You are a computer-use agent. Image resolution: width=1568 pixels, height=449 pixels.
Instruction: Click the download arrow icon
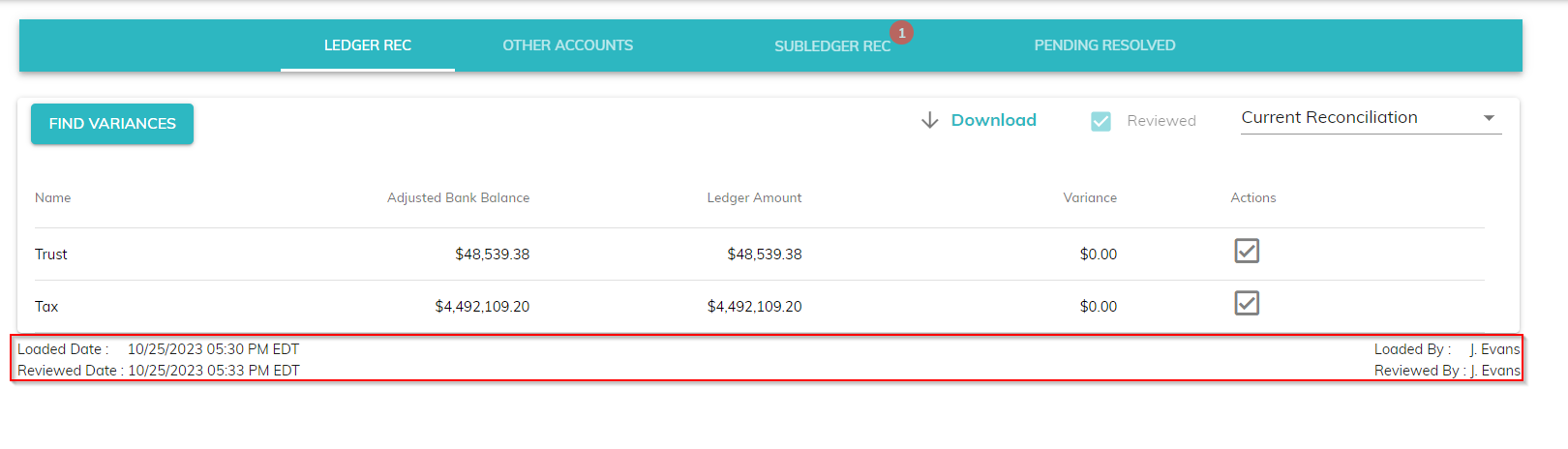[x=929, y=120]
